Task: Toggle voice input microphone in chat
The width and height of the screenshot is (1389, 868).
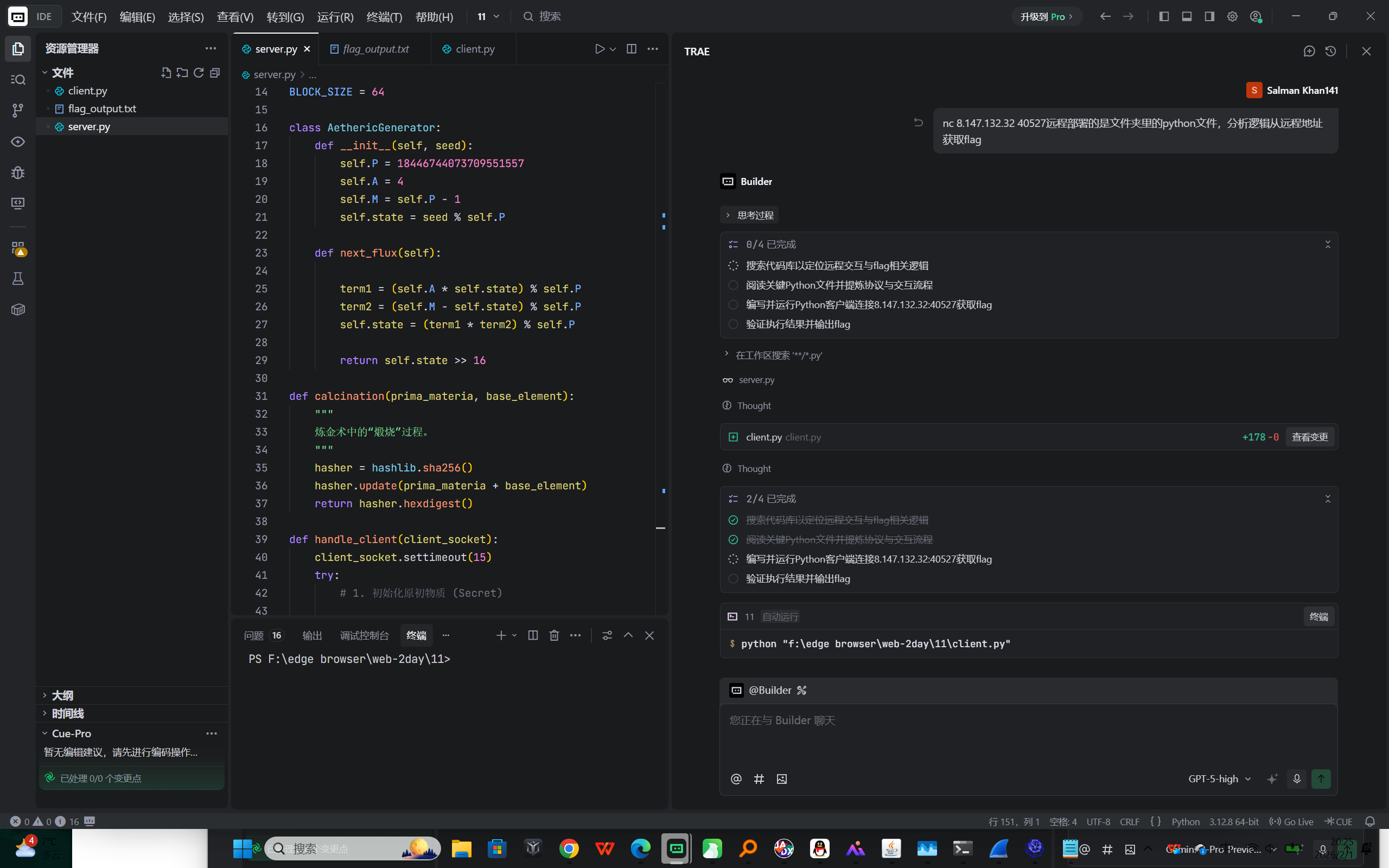Action: tap(1296, 778)
